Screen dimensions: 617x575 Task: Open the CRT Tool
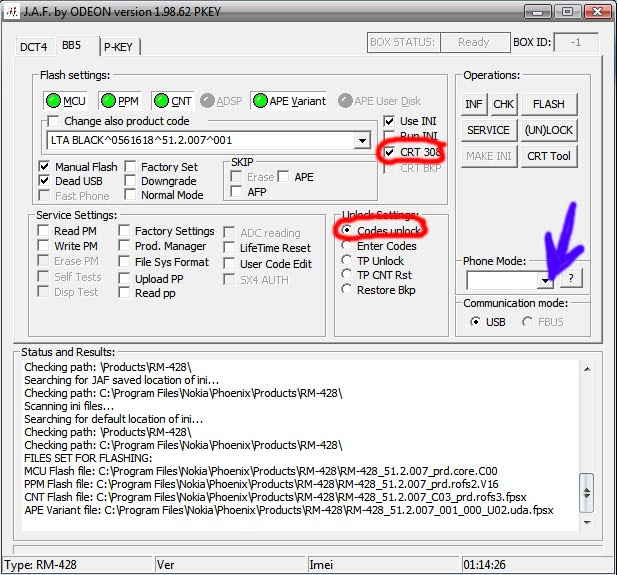[549, 156]
